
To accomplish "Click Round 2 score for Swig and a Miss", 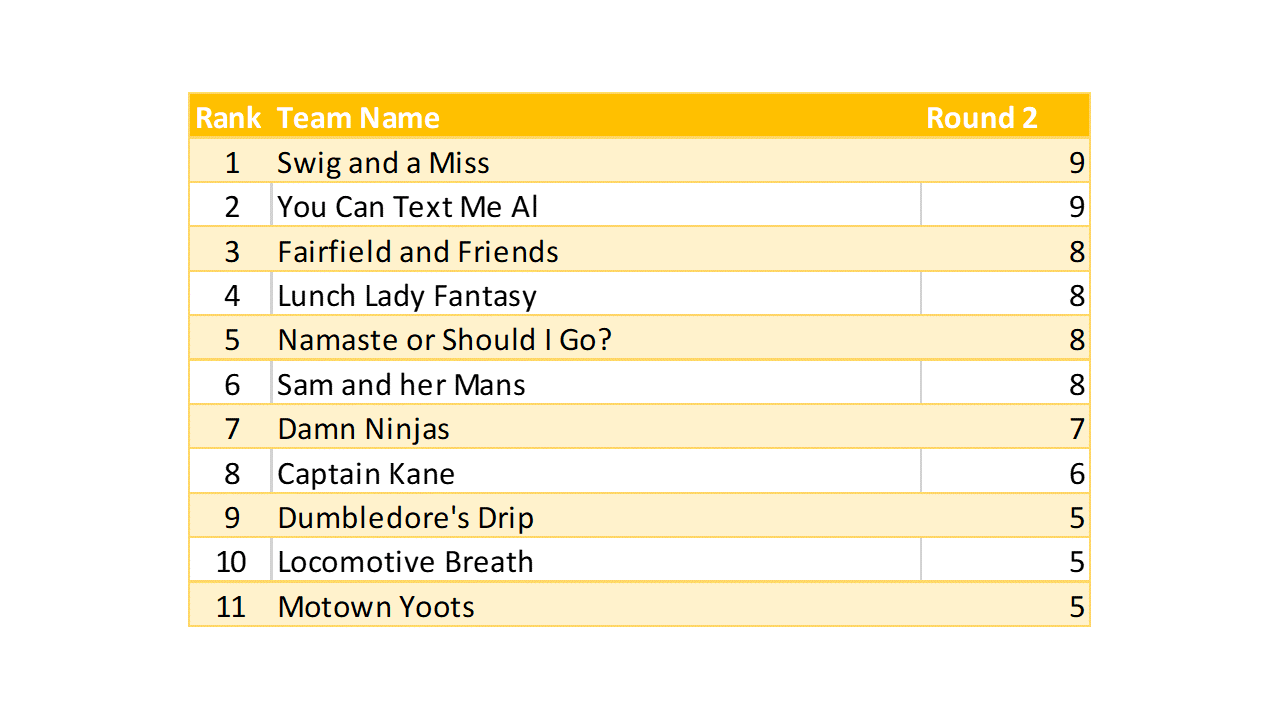I will (1076, 163).
